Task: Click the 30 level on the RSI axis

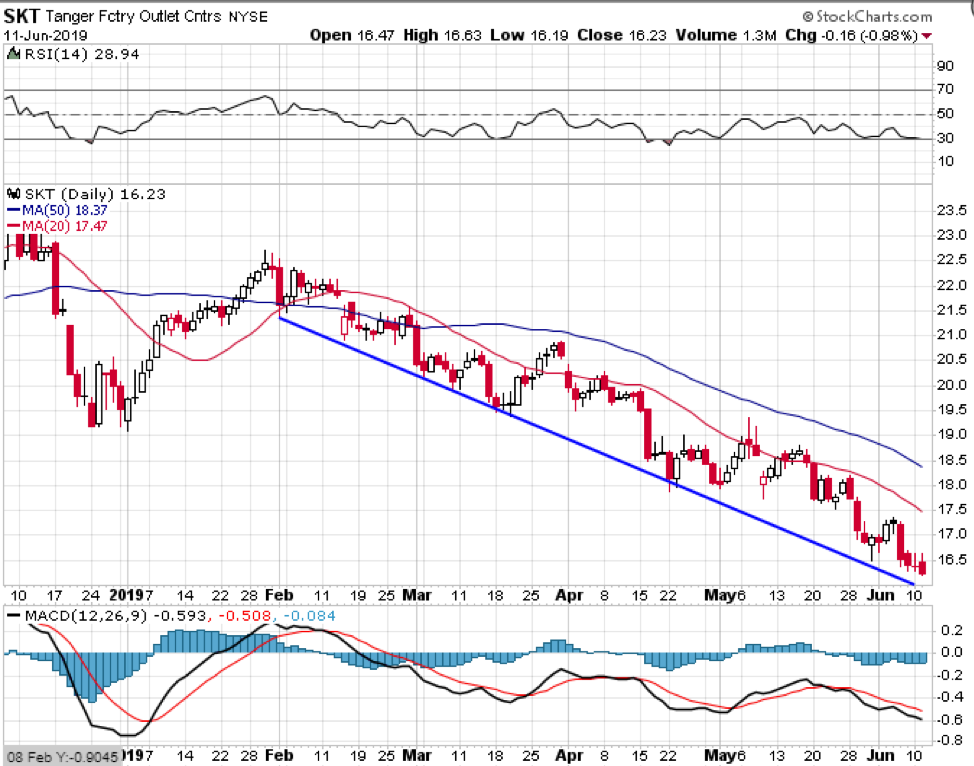Action: pos(945,138)
